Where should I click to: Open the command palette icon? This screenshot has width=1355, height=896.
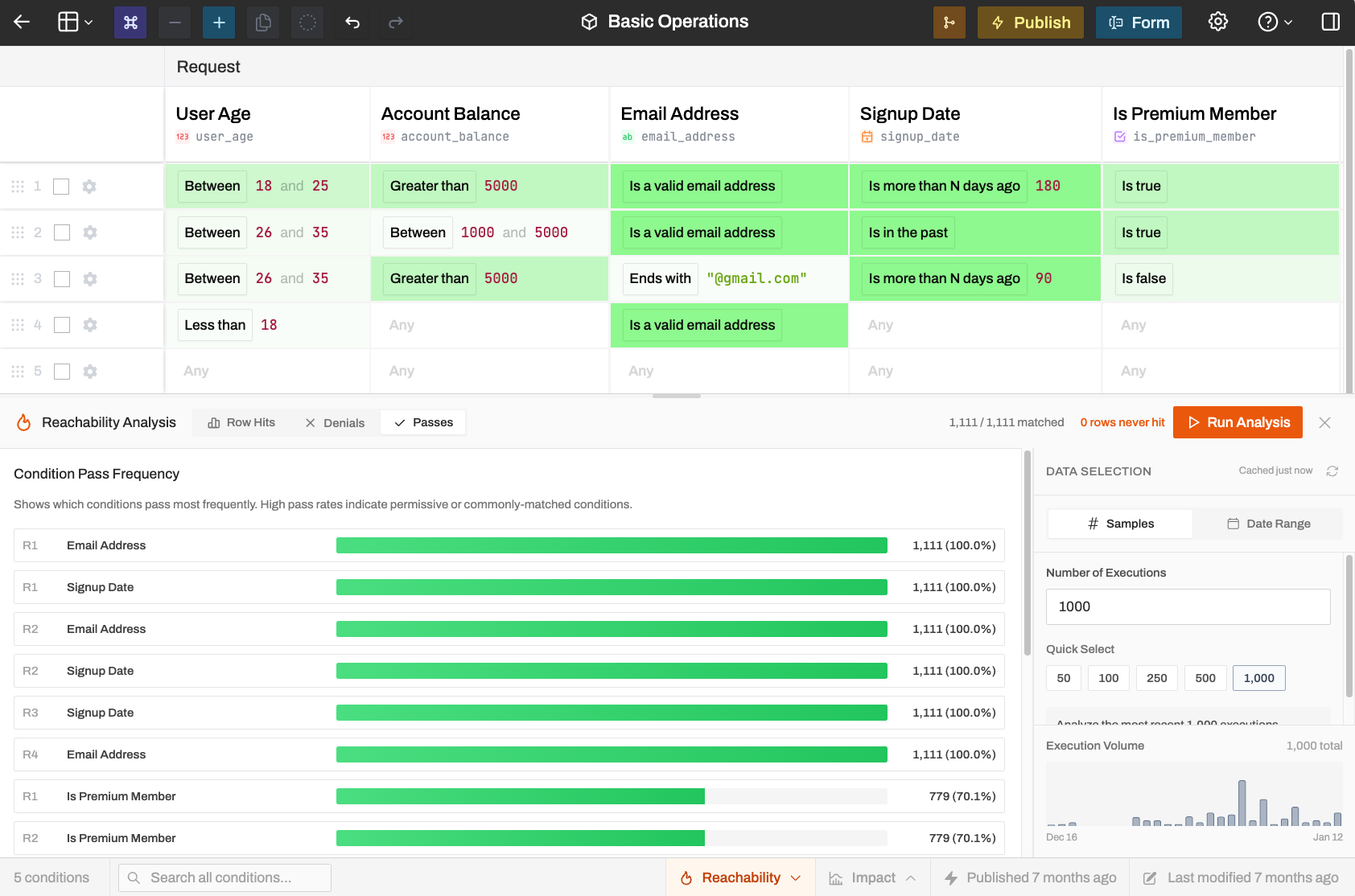tap(130, 23)
